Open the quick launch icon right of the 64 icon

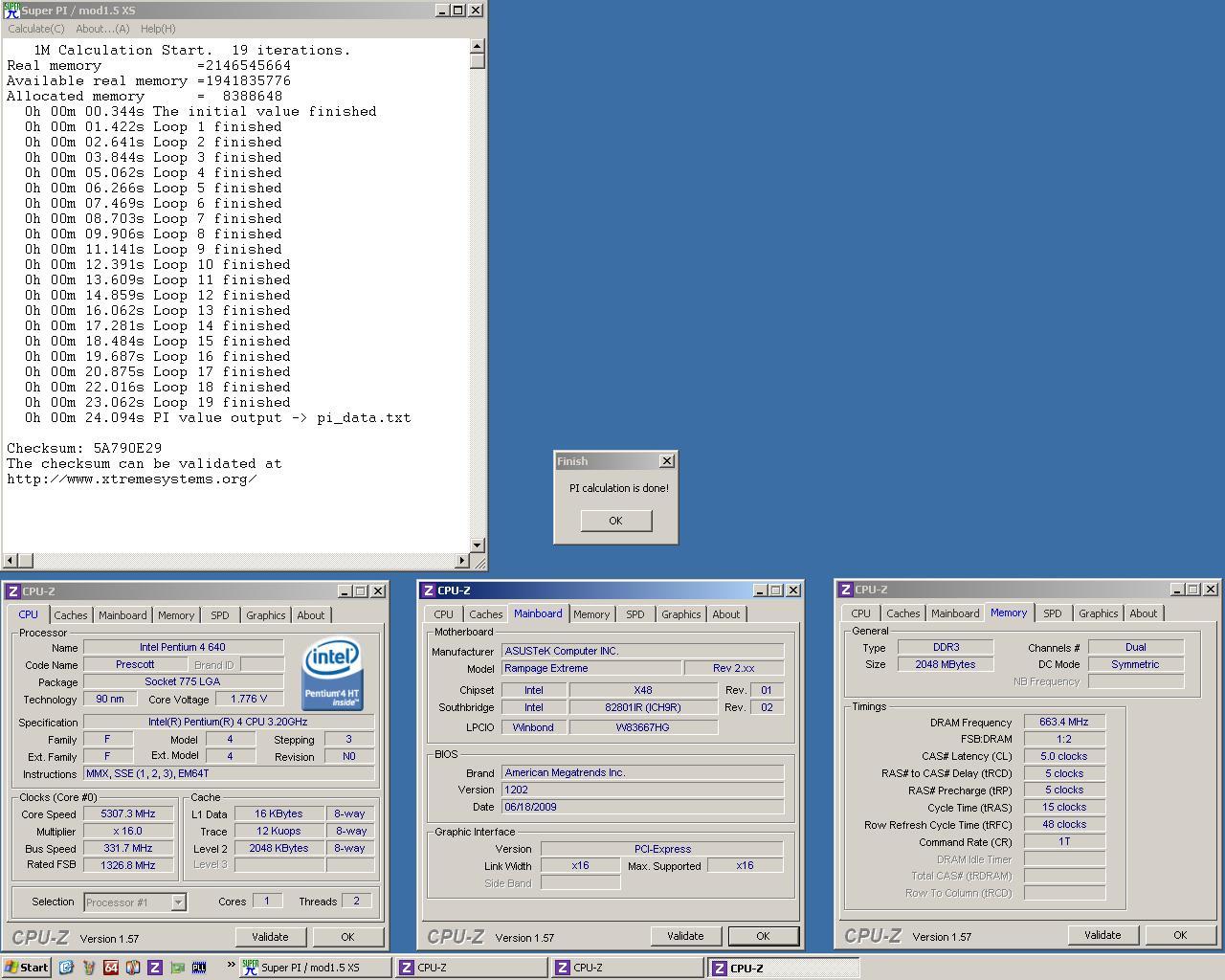133,968
